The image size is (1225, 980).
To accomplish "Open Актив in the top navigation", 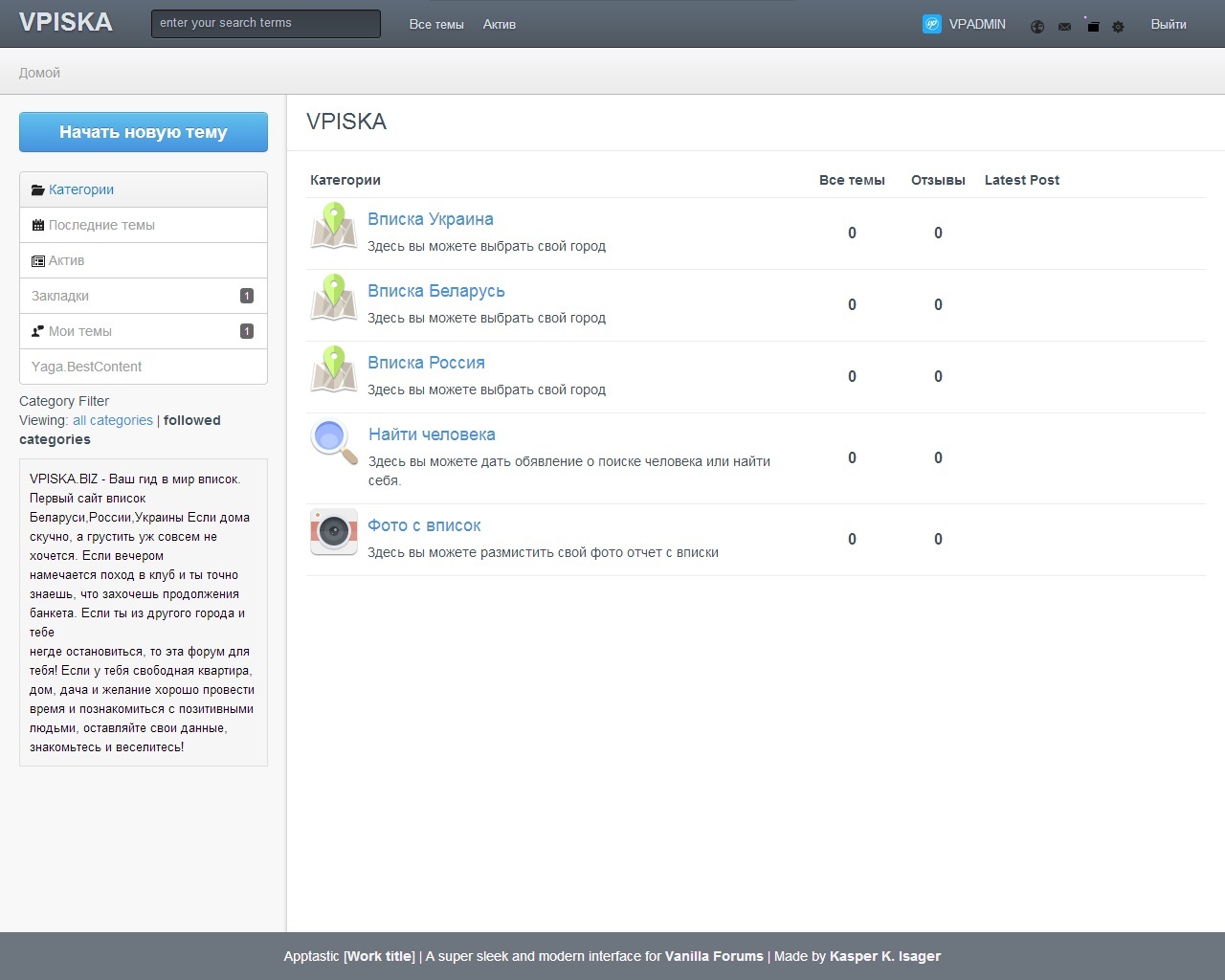I will click(x=500, y=24).
